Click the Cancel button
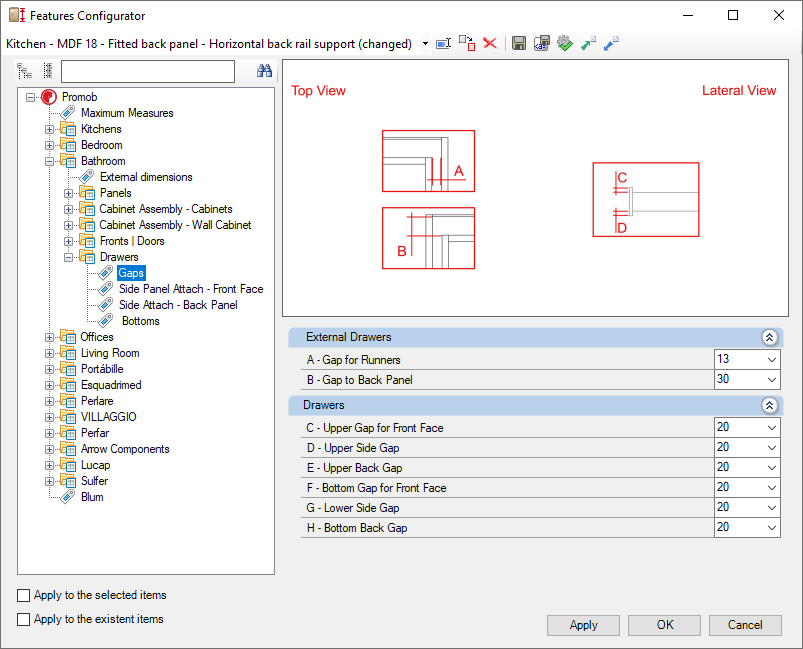 [x=745, y=625]
